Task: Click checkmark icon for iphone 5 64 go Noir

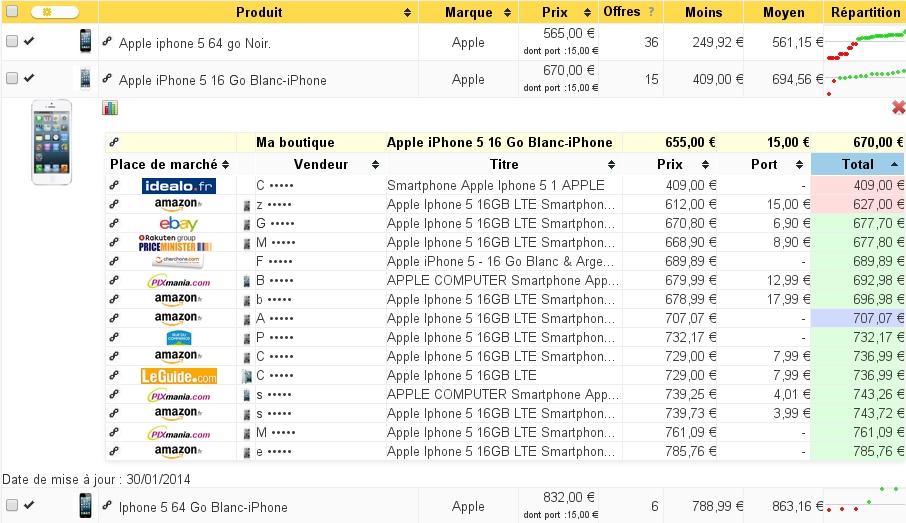Action: [29, 41]
